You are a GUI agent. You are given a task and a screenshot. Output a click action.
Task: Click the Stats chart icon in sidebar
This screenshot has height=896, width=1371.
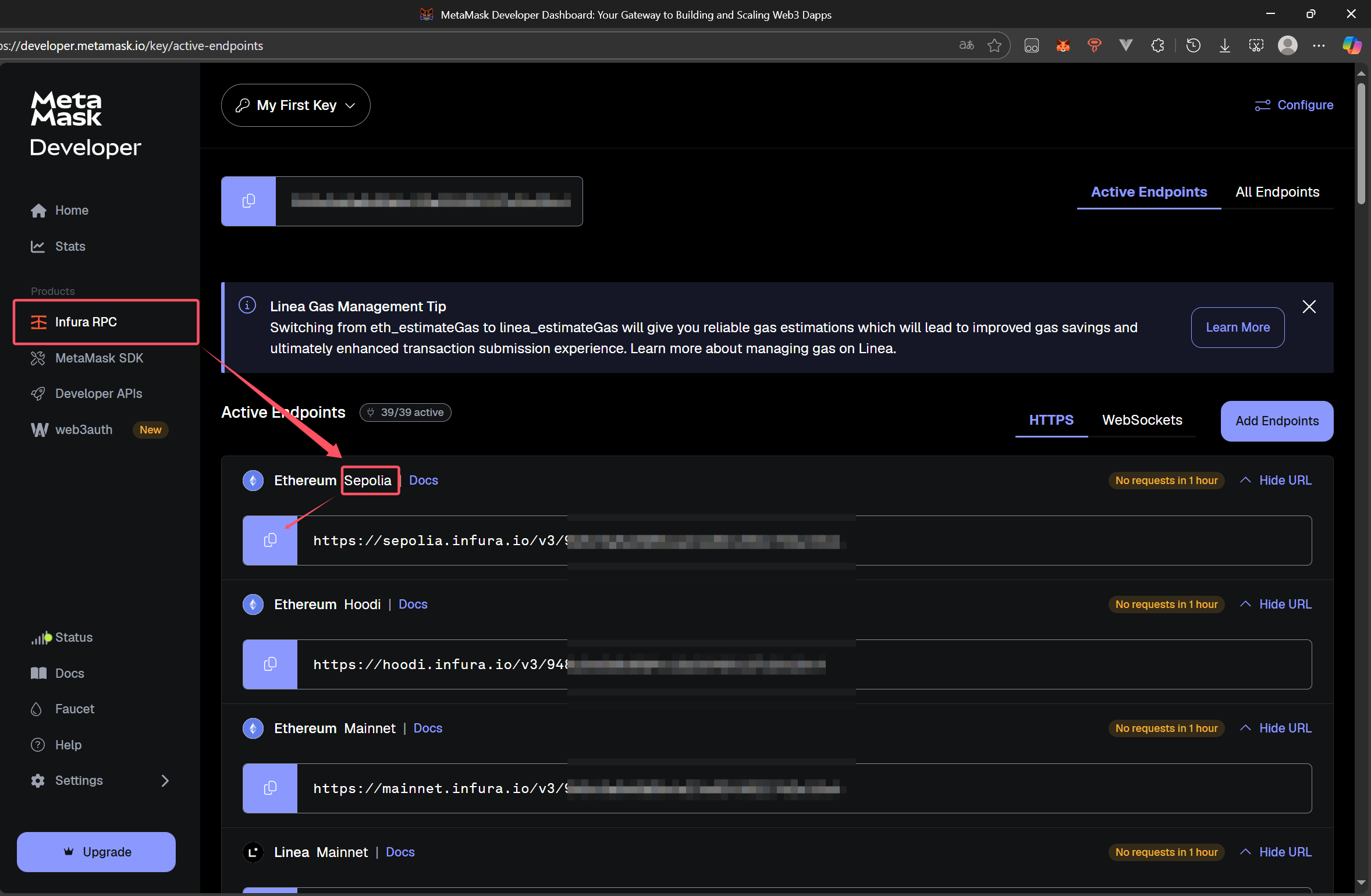coord(38,247)
